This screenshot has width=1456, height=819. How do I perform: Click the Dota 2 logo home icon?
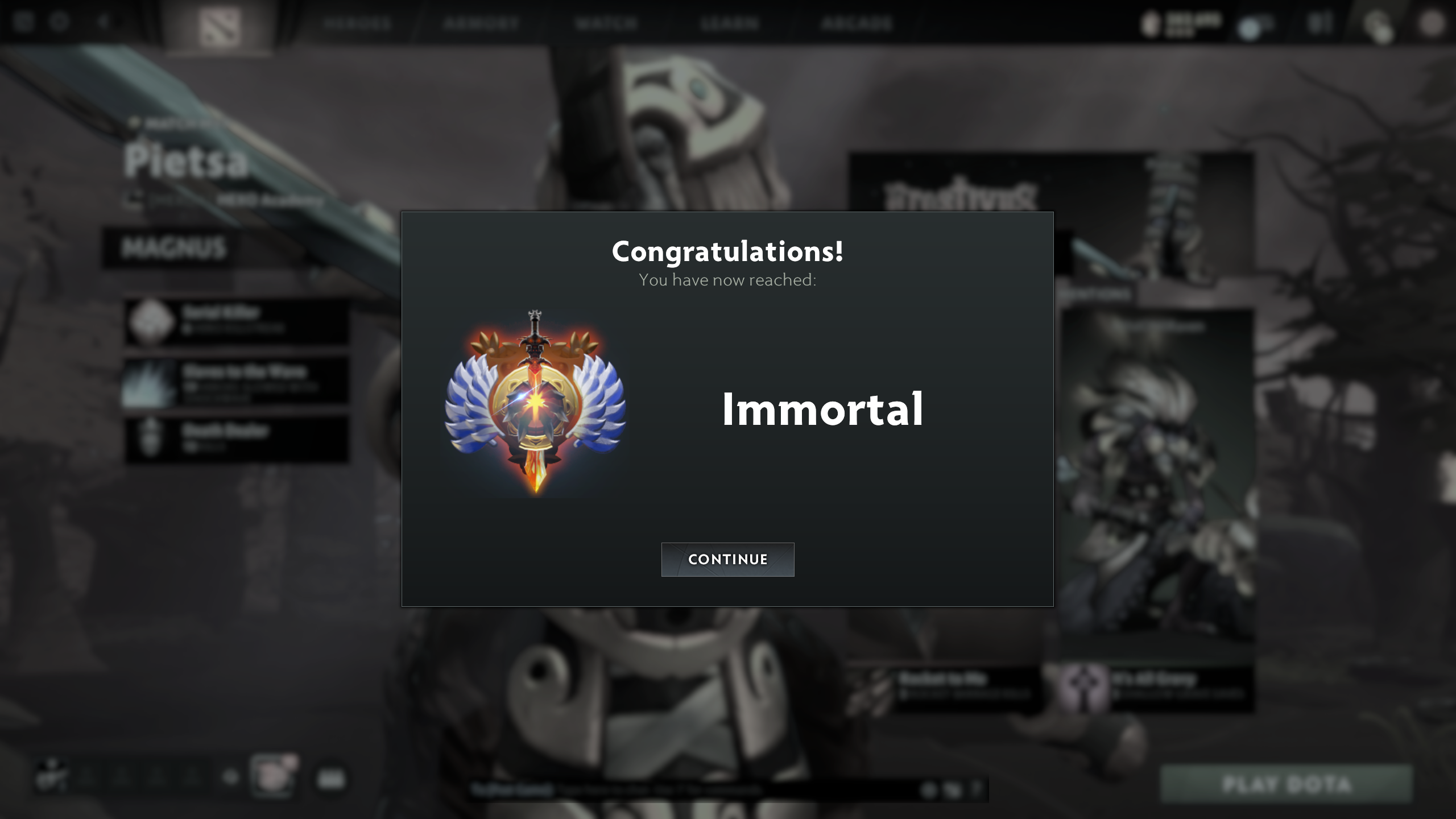coord(220,26)
